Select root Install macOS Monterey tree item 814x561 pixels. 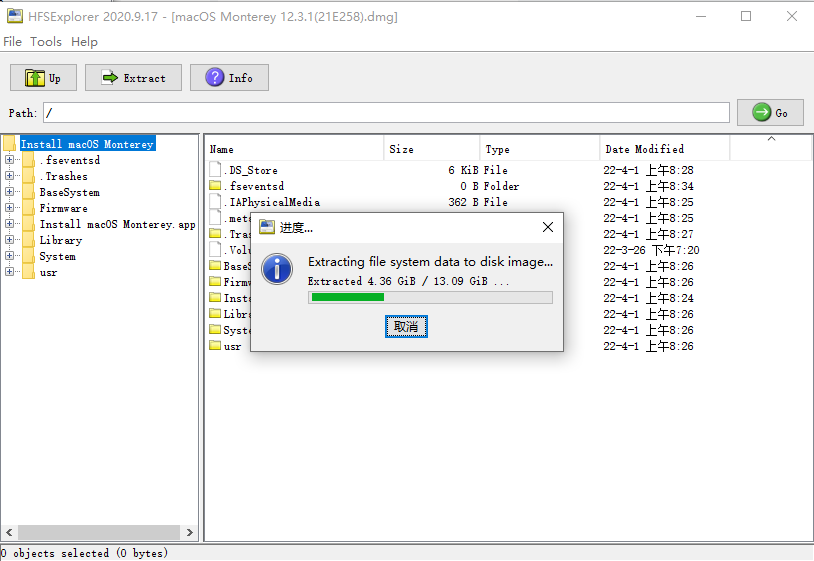click(x=87, y=144)
